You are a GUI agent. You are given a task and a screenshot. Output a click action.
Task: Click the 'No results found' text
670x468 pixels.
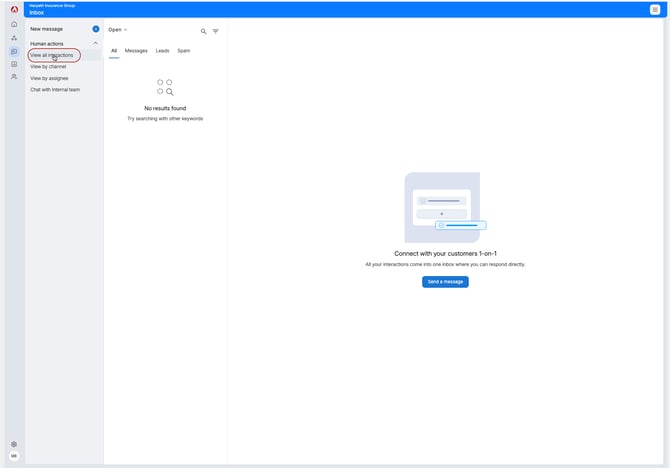165,108
